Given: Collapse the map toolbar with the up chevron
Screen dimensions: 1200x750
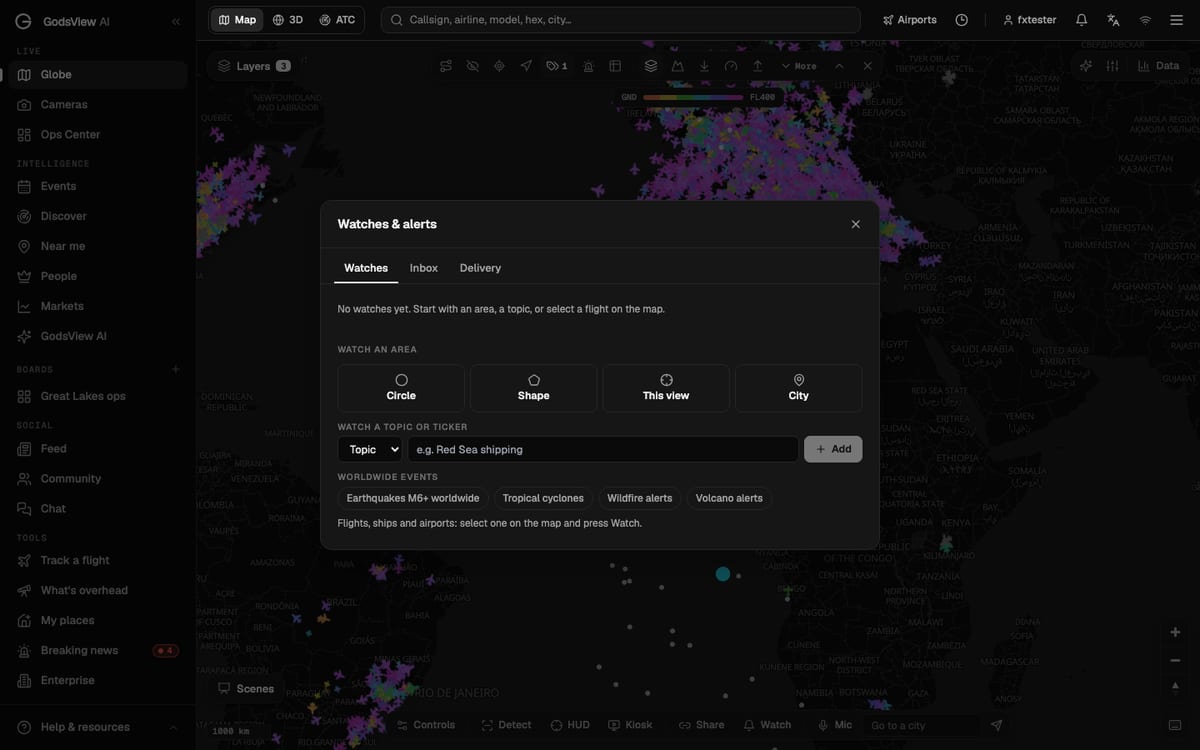Looking at the screenshot, I should [839, 66].
